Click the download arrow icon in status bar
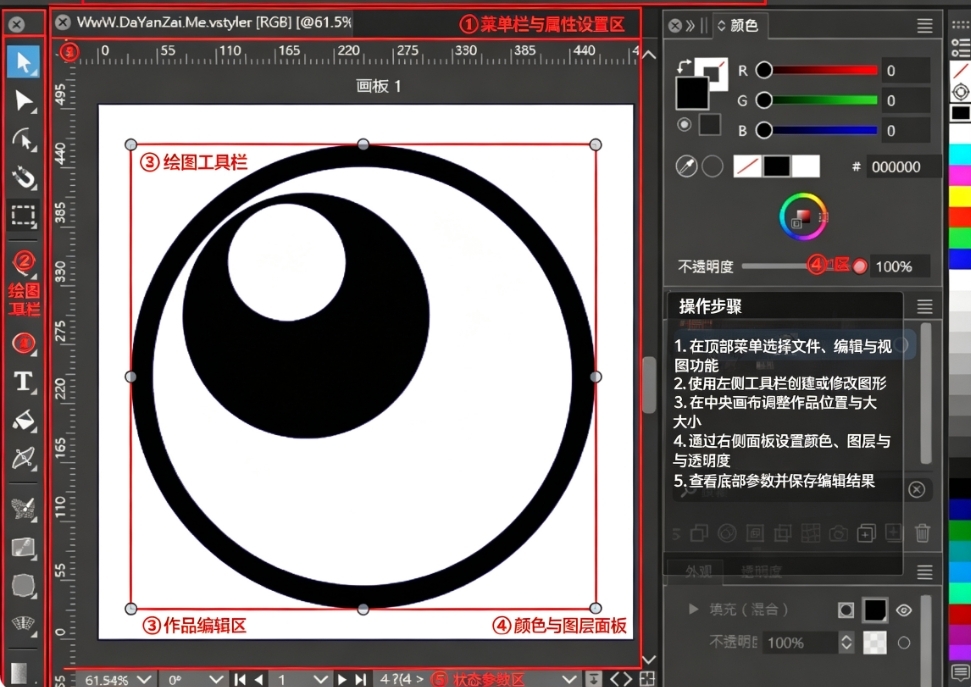Viewport: 971px width, 687px height. pyautogui.click(x=593, y=679)
